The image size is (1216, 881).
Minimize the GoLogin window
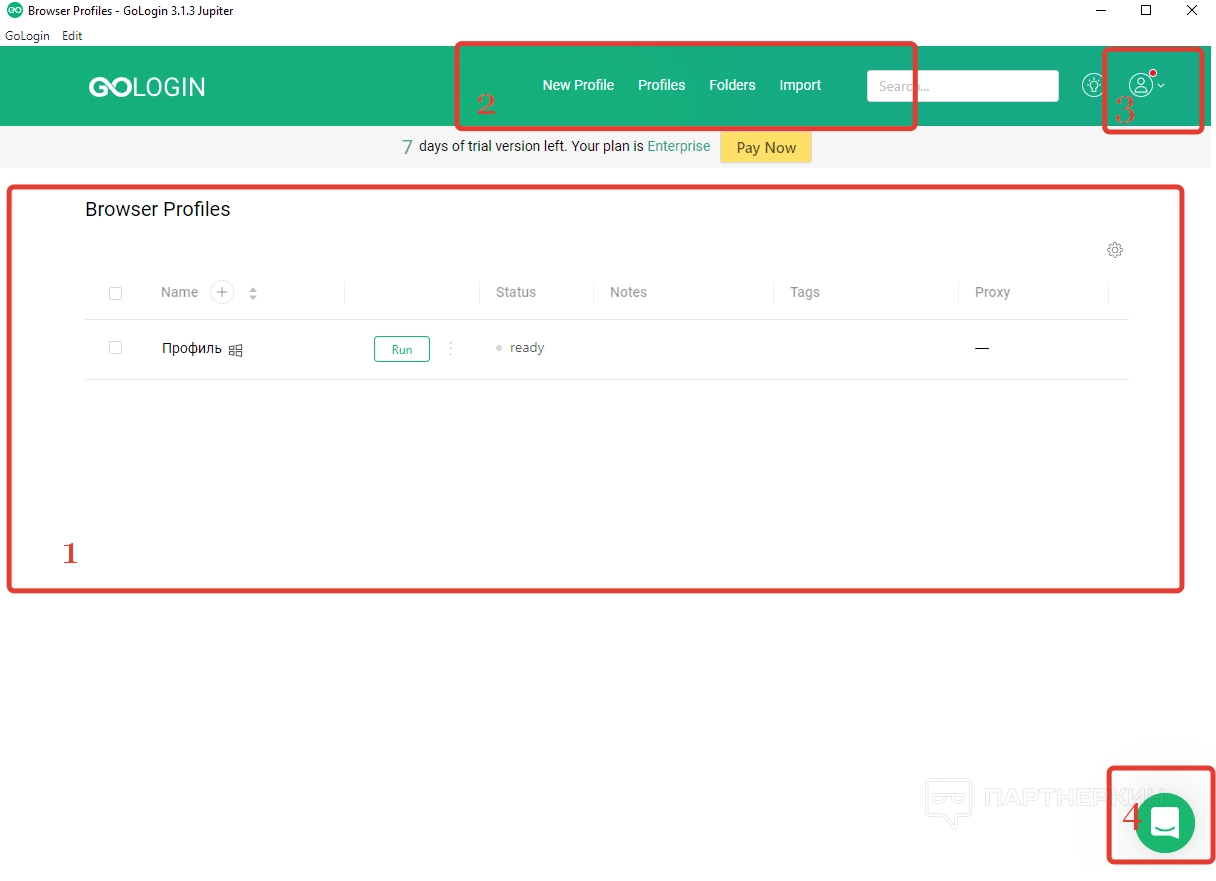(1101, 11)
